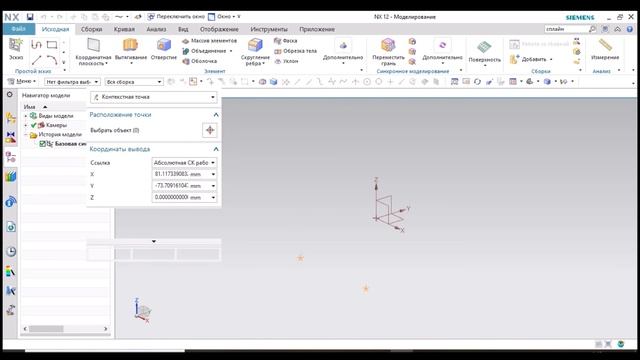Click the Поверхность surface icon
Viewport: 640px width, 360px height.
pyautogui.click(x=484, y=47)
